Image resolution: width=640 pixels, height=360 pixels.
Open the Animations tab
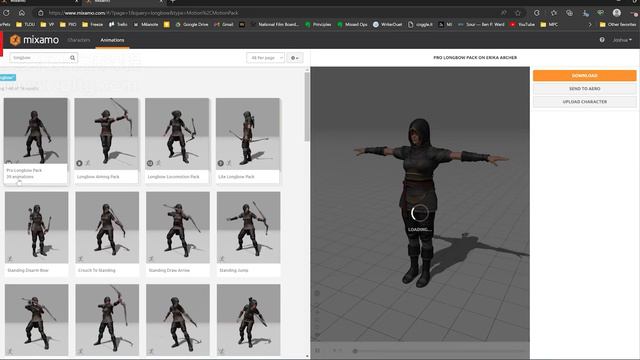click(x=112, y=40)
